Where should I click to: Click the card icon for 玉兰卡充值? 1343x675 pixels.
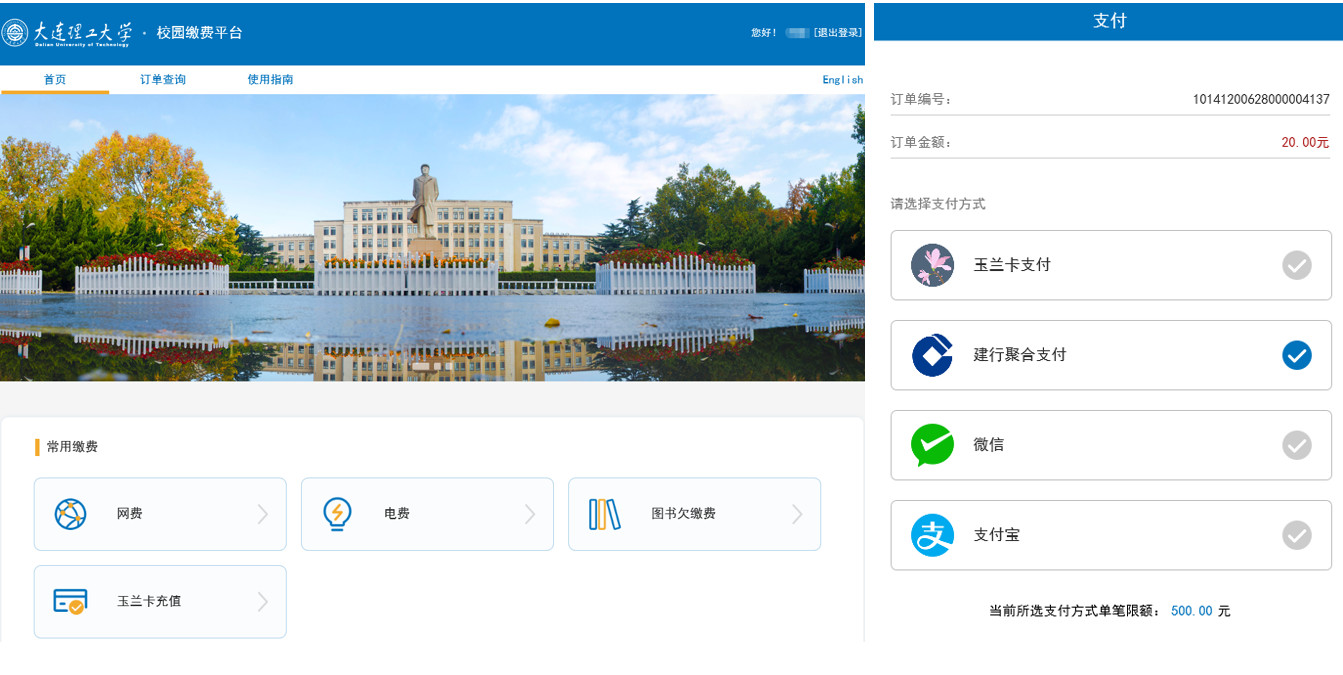point(70,601)
